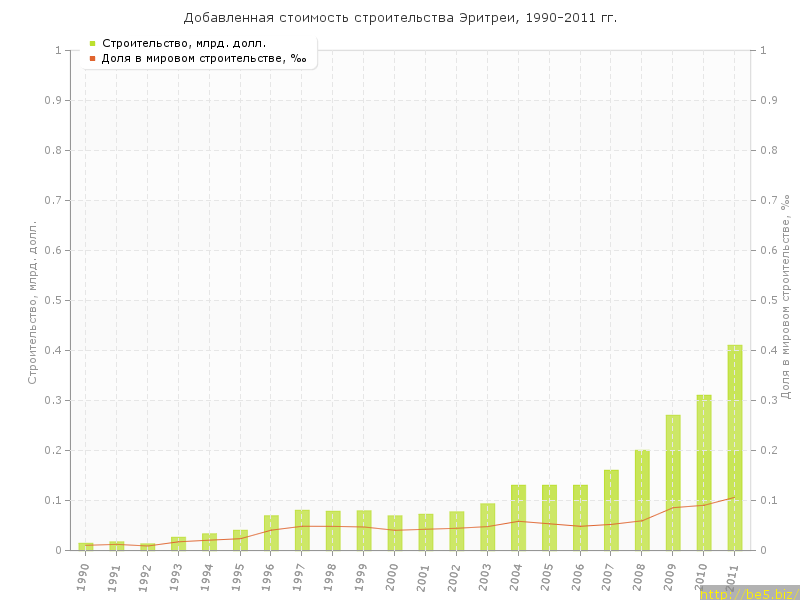Select the 2011 construction bar
Viewport: 800px width, 600px height.
click(735, 448)
